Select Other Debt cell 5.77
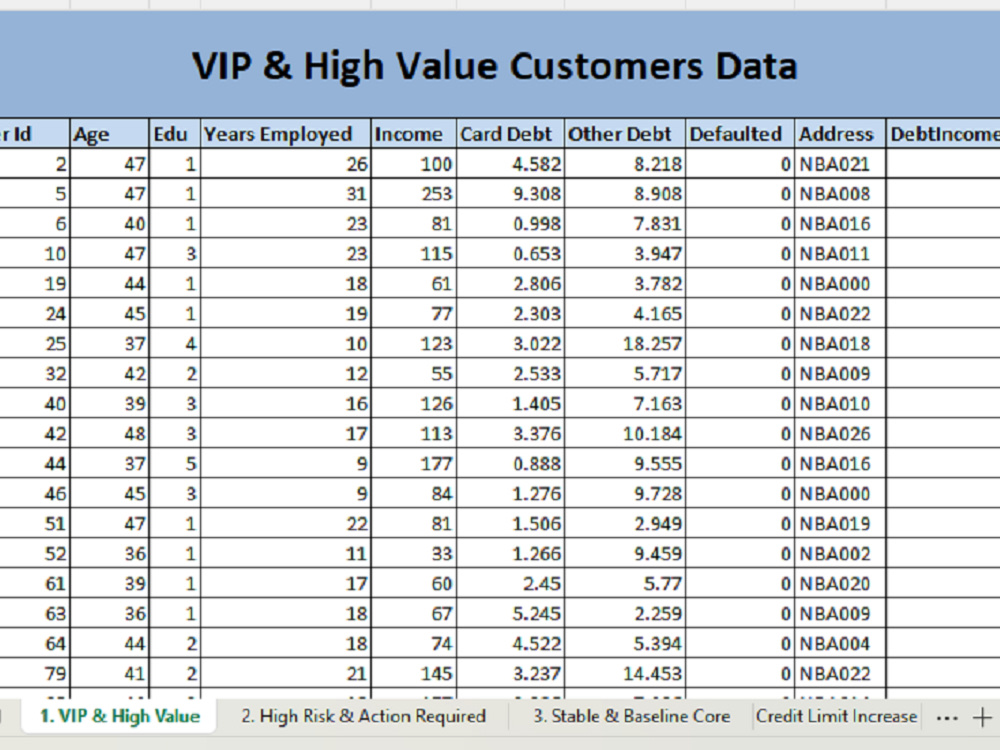Viewport: 1000px width, 750px height. (x=625, y=584)
